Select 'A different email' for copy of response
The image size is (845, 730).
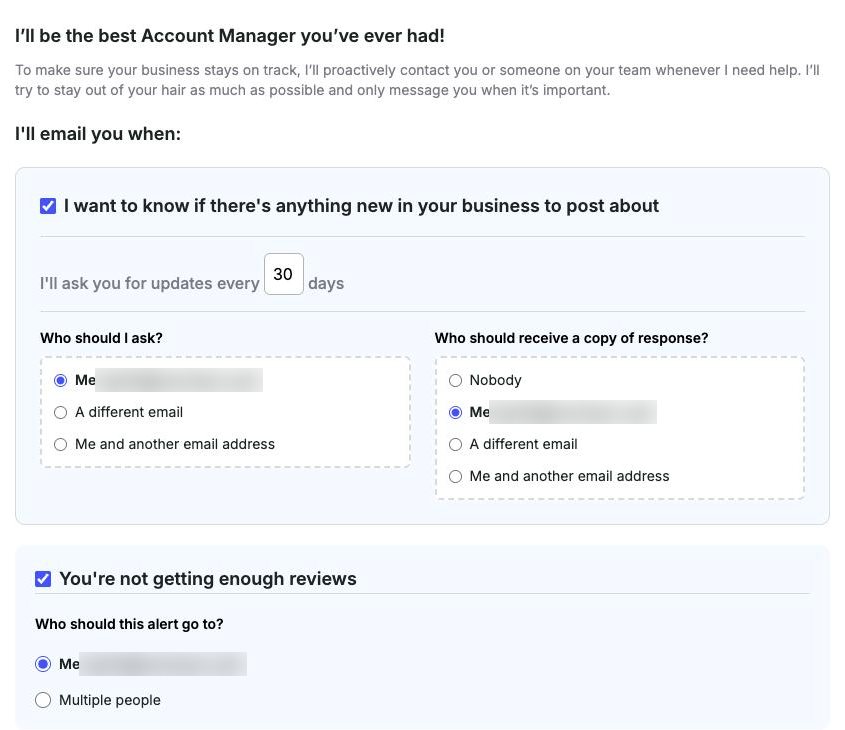455,444
